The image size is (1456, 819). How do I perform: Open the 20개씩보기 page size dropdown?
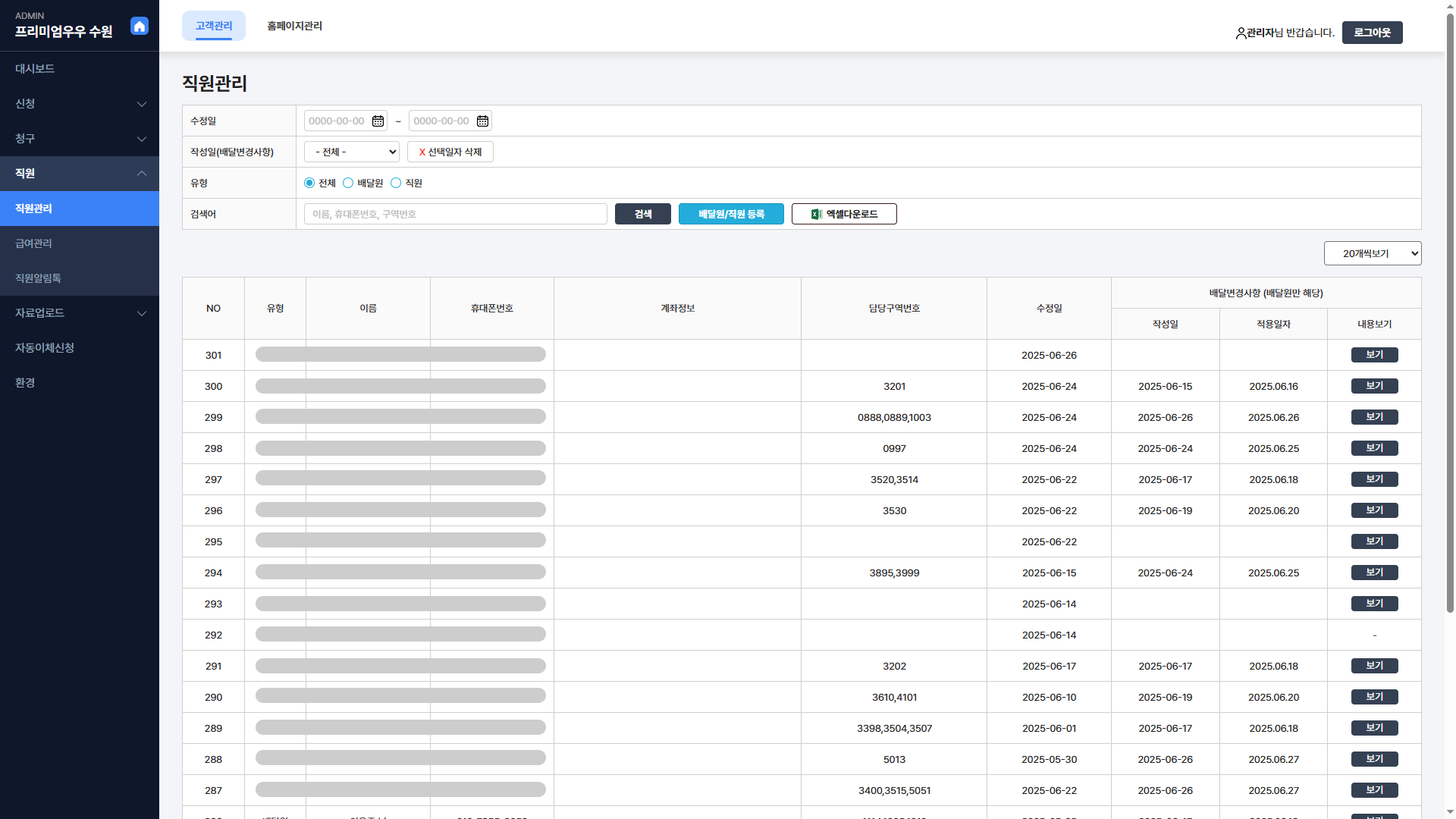[1372, 254]
